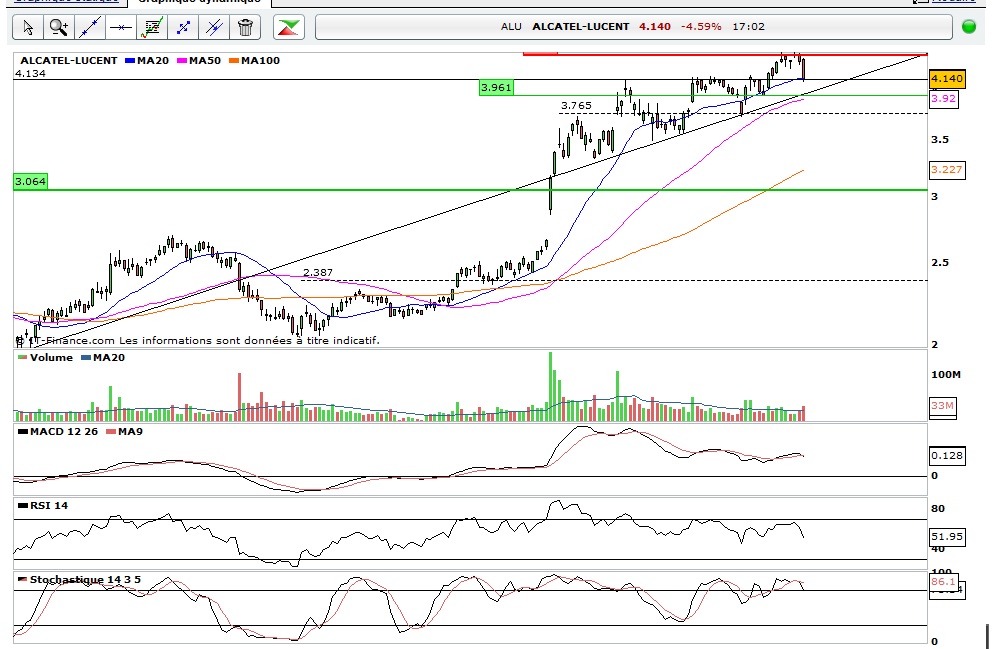Click the RSI 14 legend label

[x=43, y=506]
